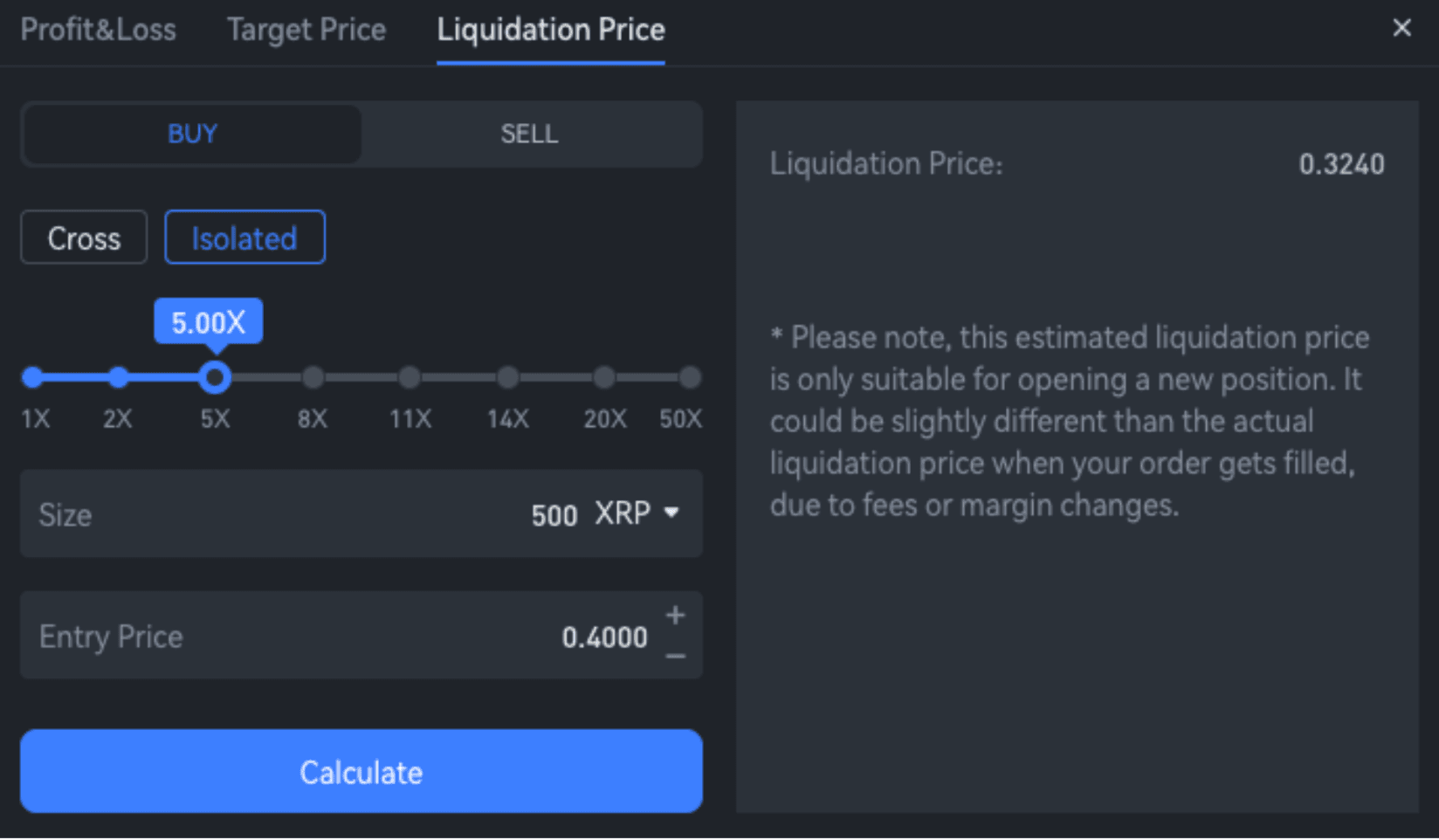Screen dimensions: 1439x840
Task: Set leverage to 2X on the slider
Action: click(118, 377)
